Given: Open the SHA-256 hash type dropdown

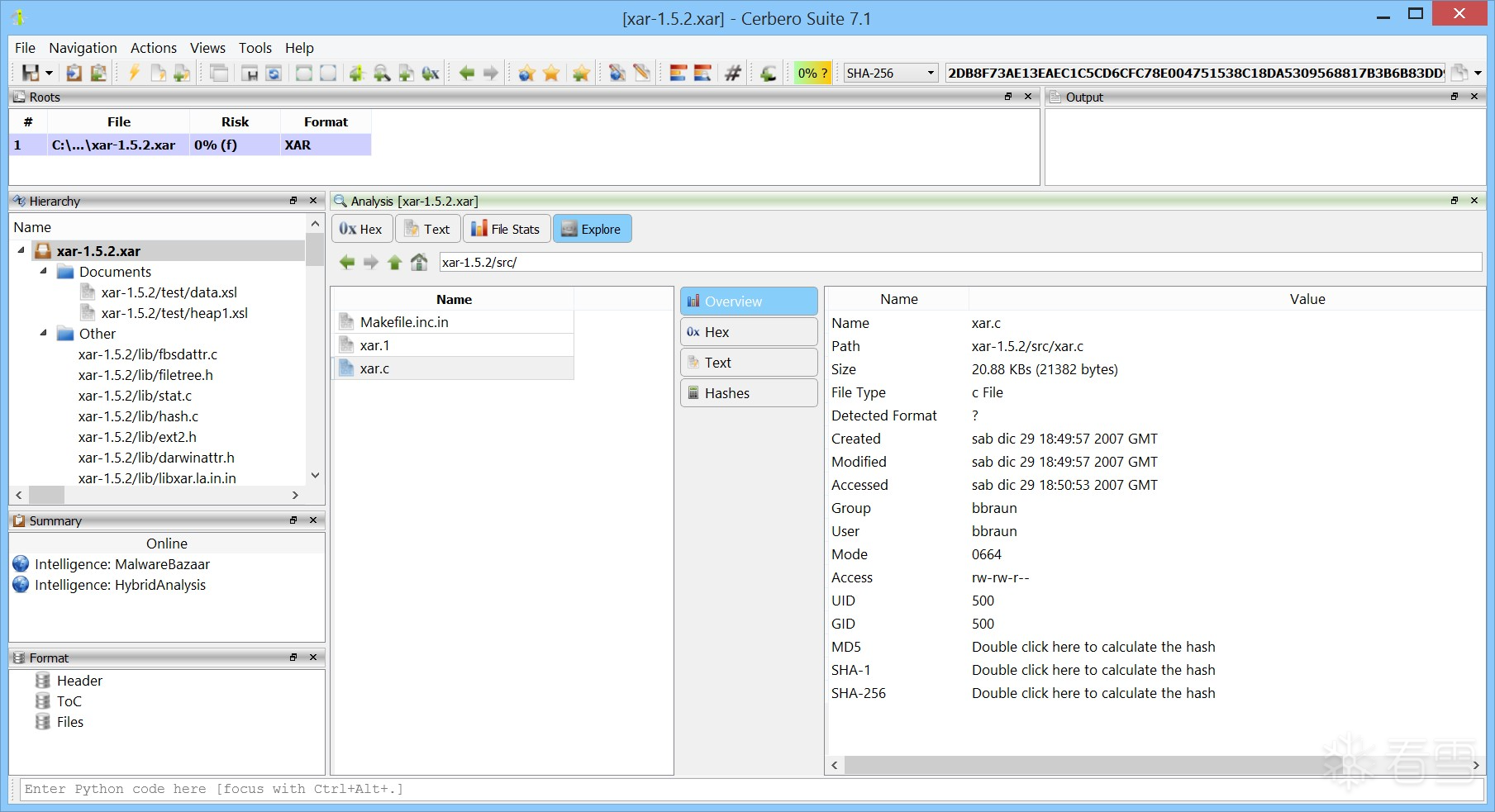Looking at the screenshot, I should 931,73.
